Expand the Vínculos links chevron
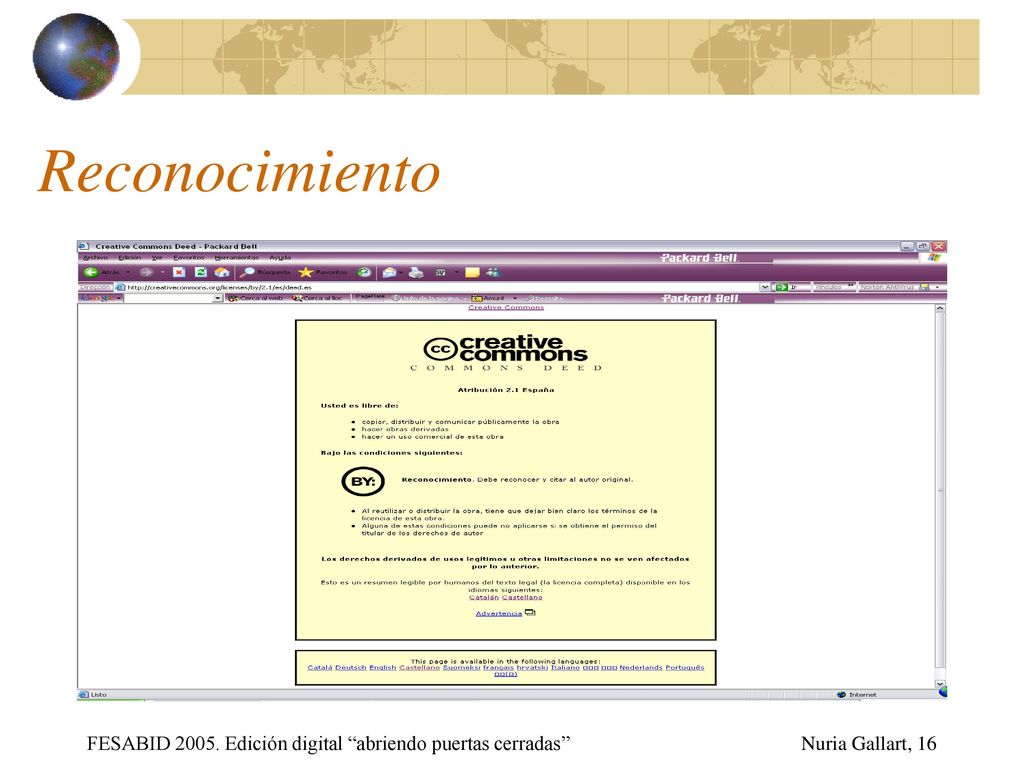The width and height of the screenshot is (1024, 768). tap(851, 285)
